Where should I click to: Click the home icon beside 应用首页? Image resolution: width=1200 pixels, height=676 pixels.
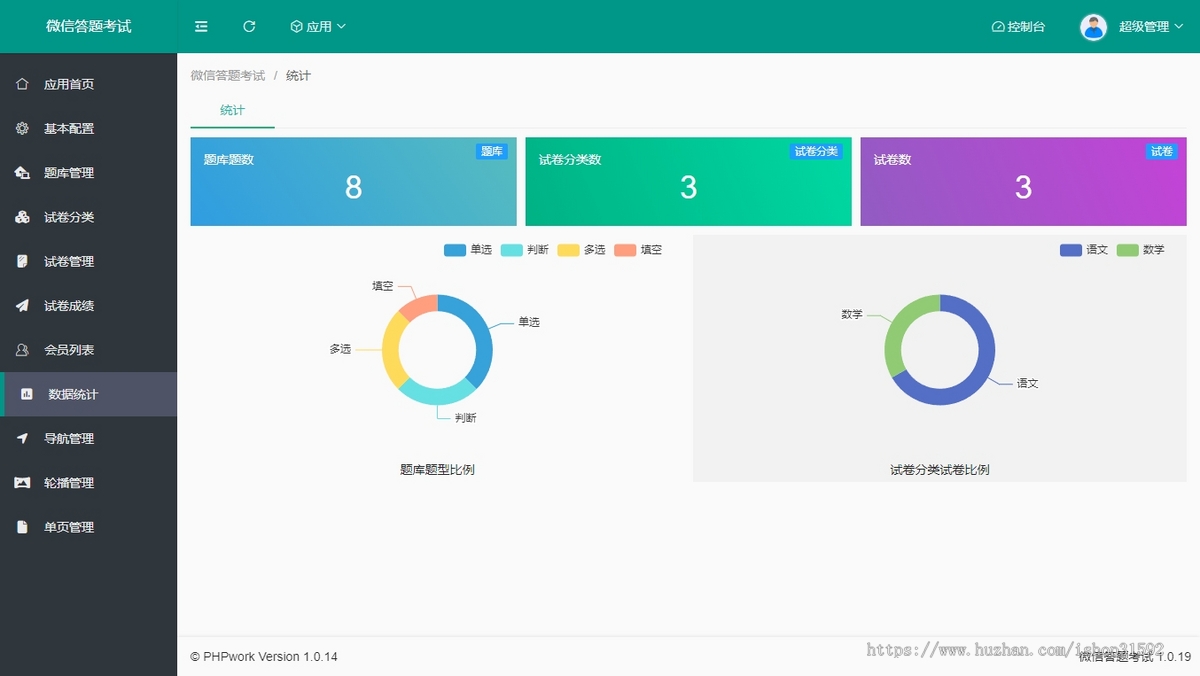[22, 84]
